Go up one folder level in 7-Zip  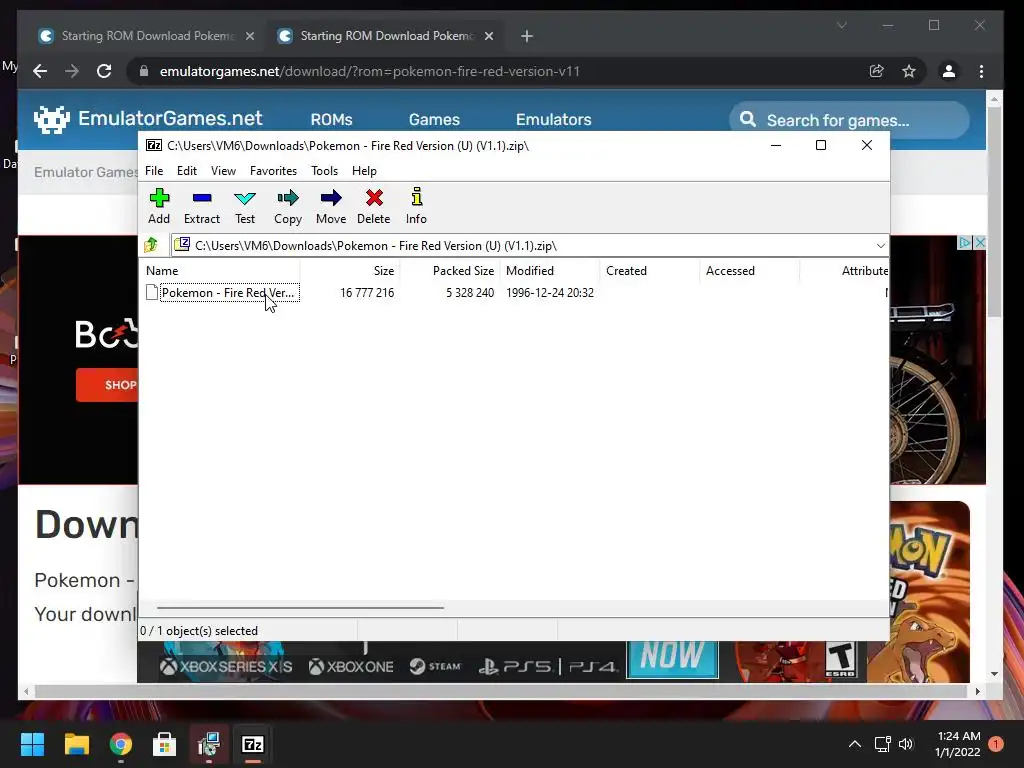152,246
